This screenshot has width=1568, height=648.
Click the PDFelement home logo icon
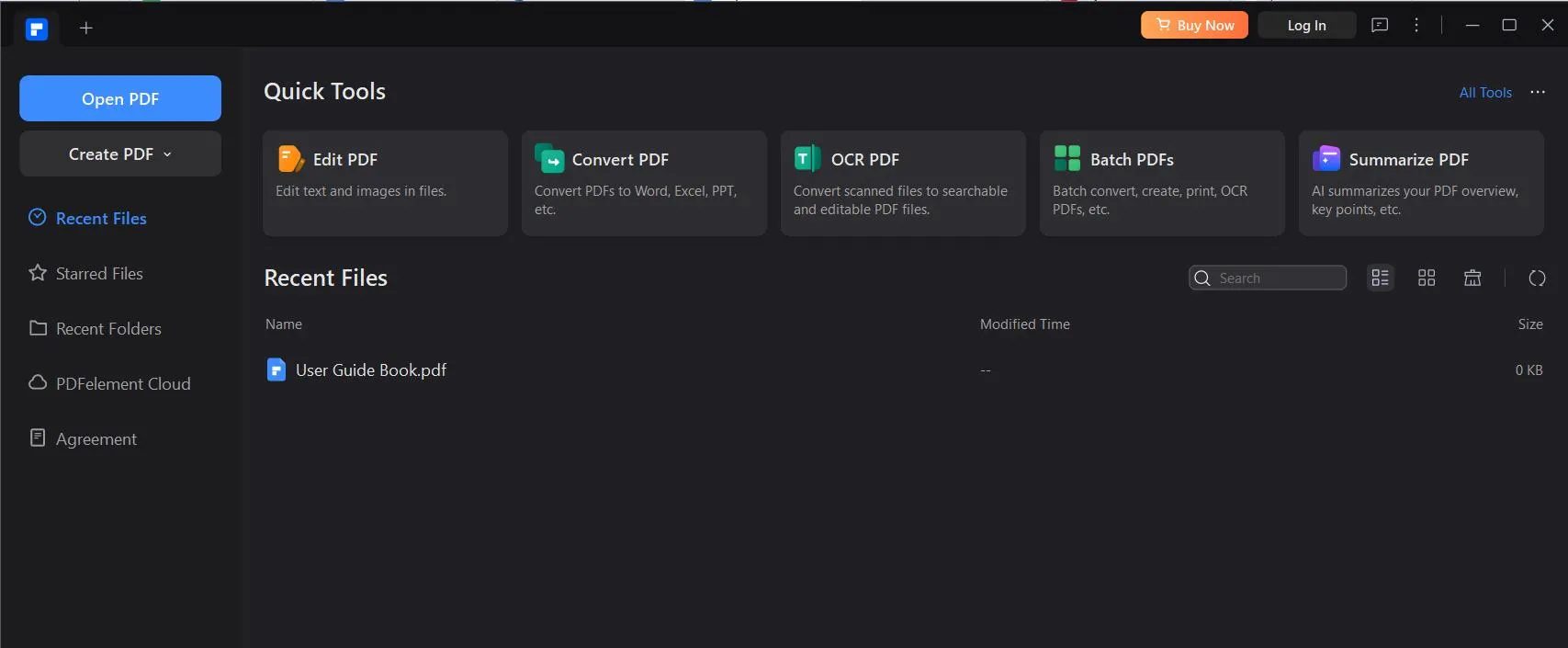pyautogui.click(x=37, y=29)
